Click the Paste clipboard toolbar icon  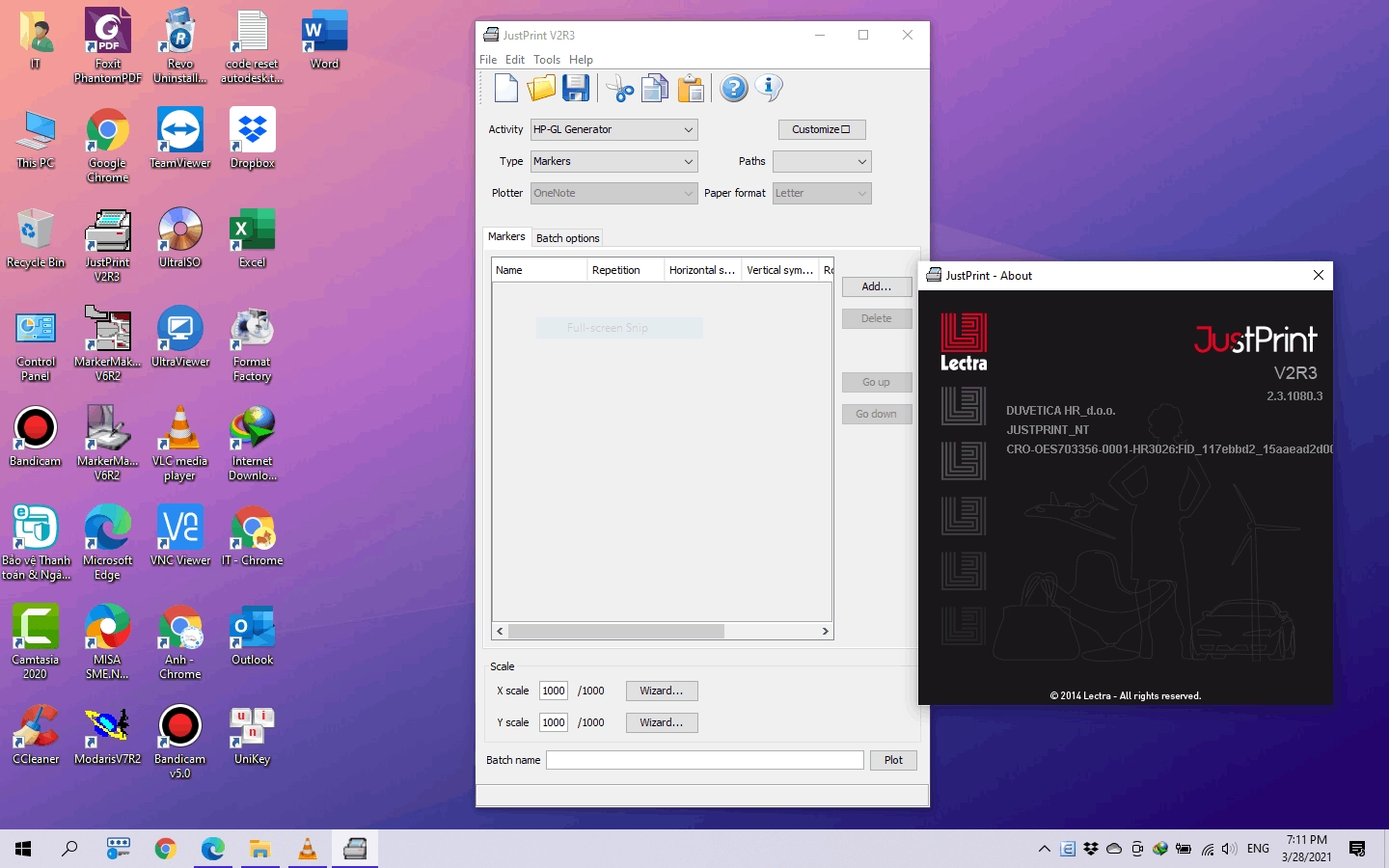tap(691, 89)
